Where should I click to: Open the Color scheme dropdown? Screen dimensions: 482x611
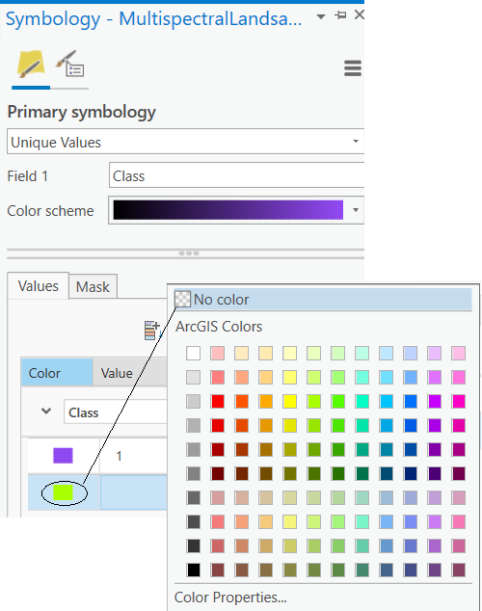click(236, 210)
